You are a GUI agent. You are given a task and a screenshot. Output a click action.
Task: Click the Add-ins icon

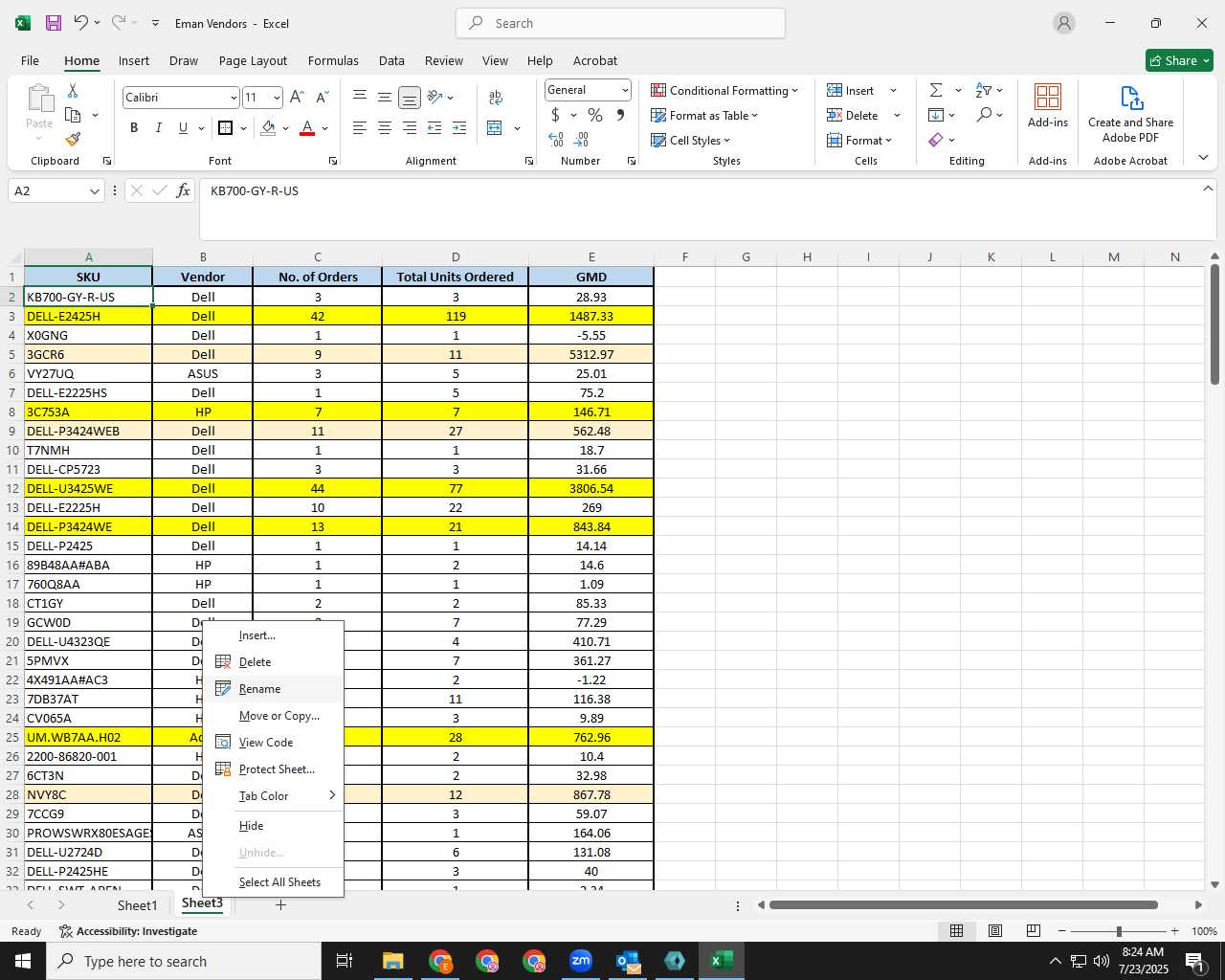pyautogui.click(x=1048, y=105)
